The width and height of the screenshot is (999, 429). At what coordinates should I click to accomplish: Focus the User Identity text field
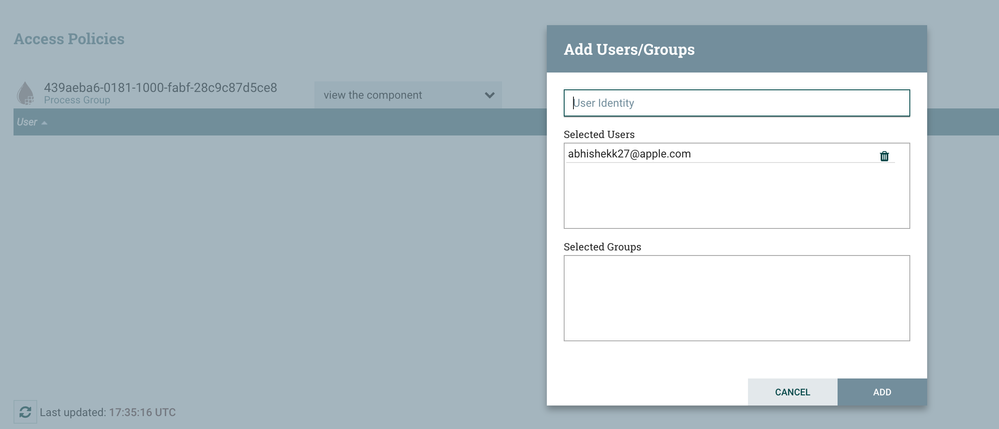pos(737,103)
